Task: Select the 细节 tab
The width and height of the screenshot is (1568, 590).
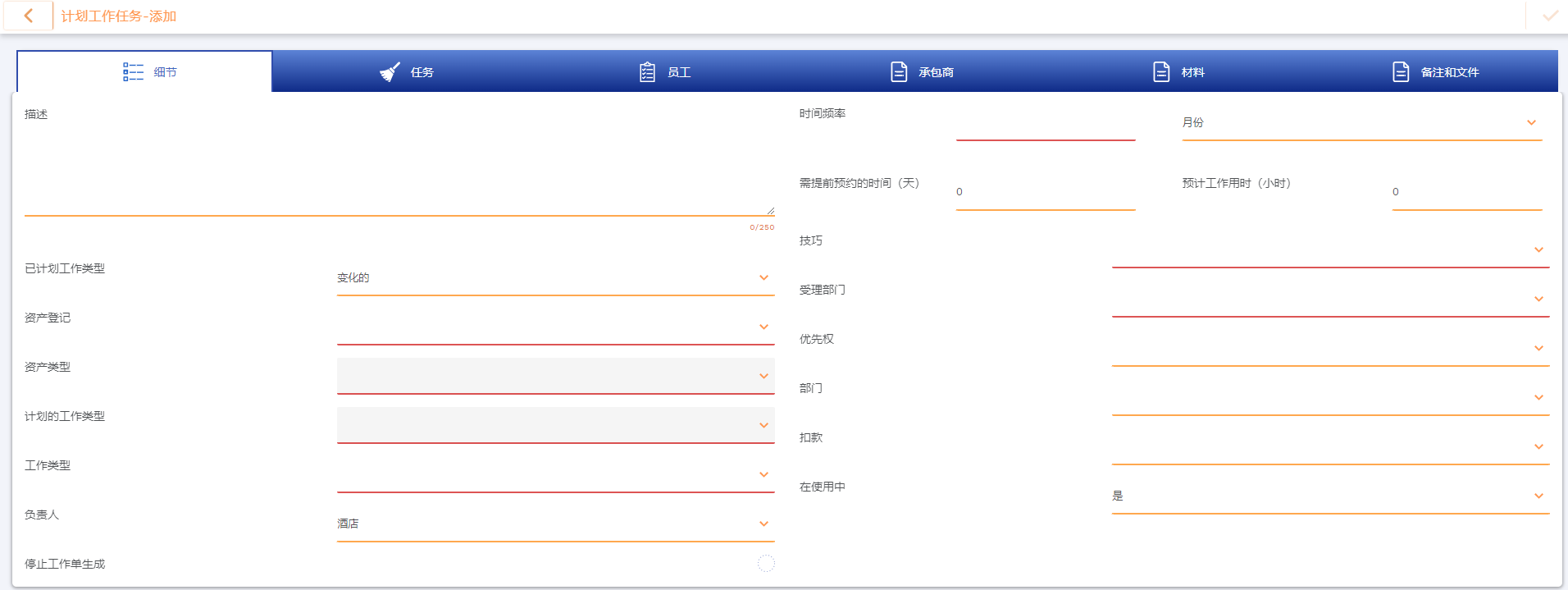Action: point(144,71)
